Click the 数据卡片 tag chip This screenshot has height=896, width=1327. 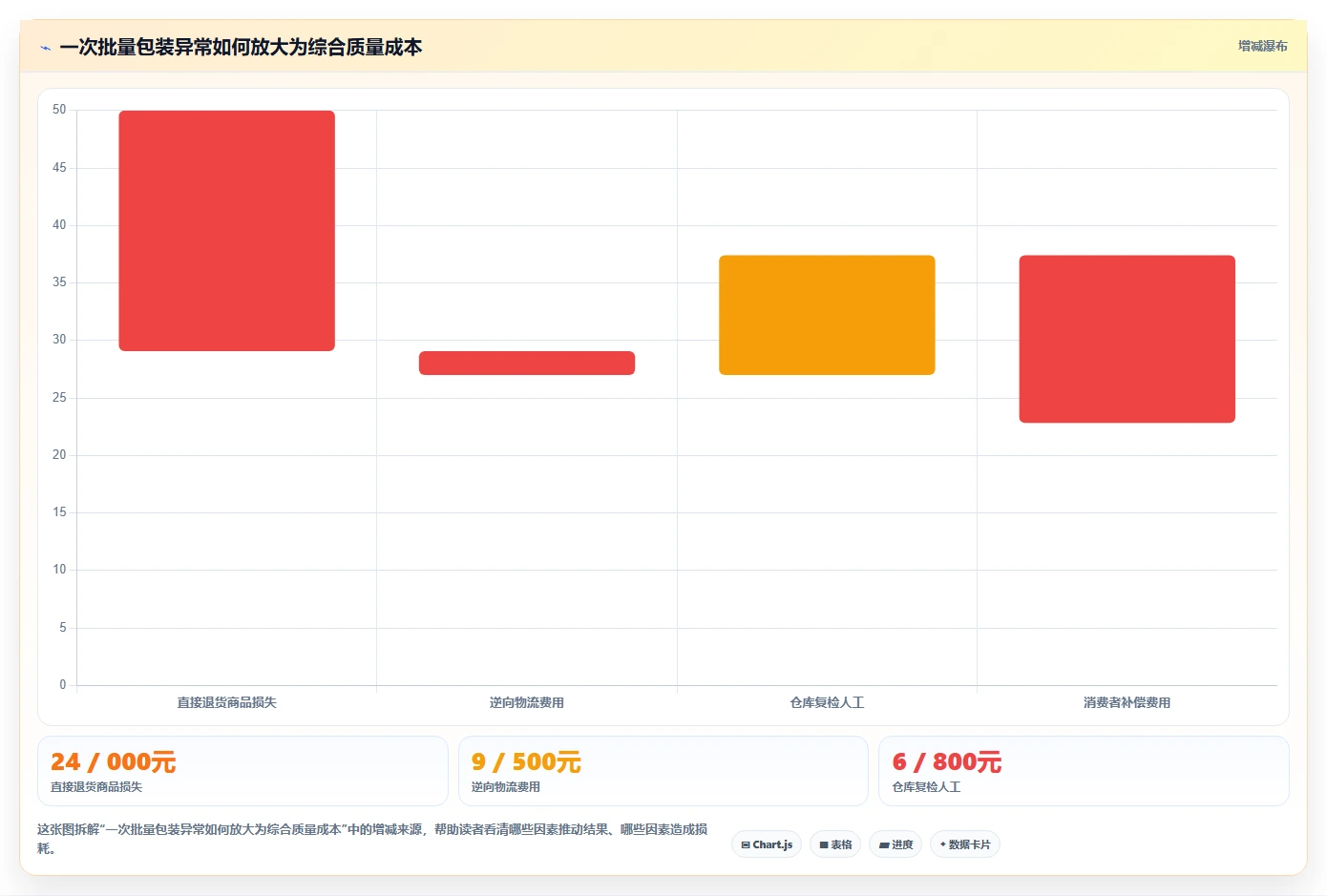[x=965, y=844]
